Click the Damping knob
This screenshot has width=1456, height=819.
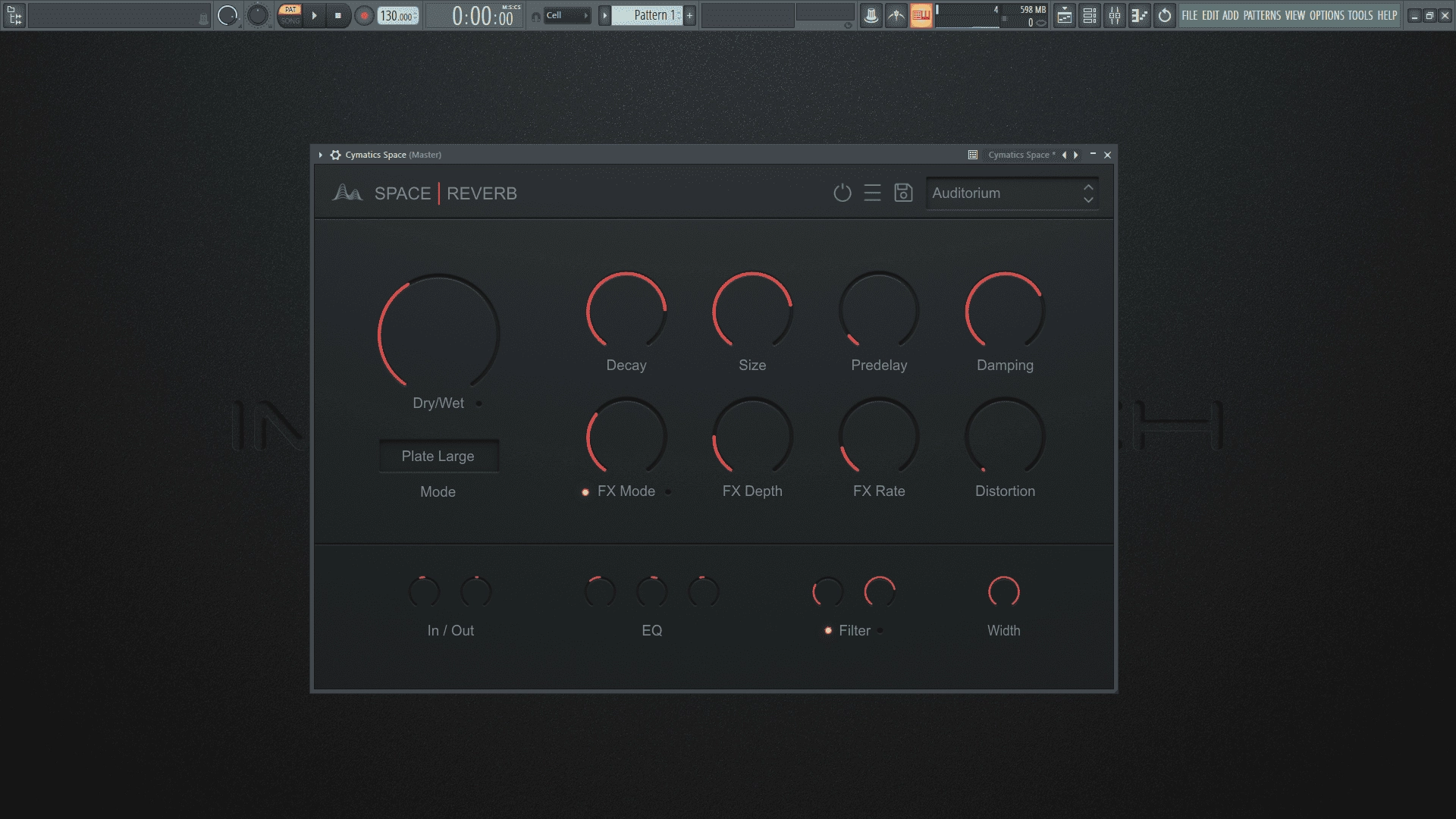(x=1005, y=311)
